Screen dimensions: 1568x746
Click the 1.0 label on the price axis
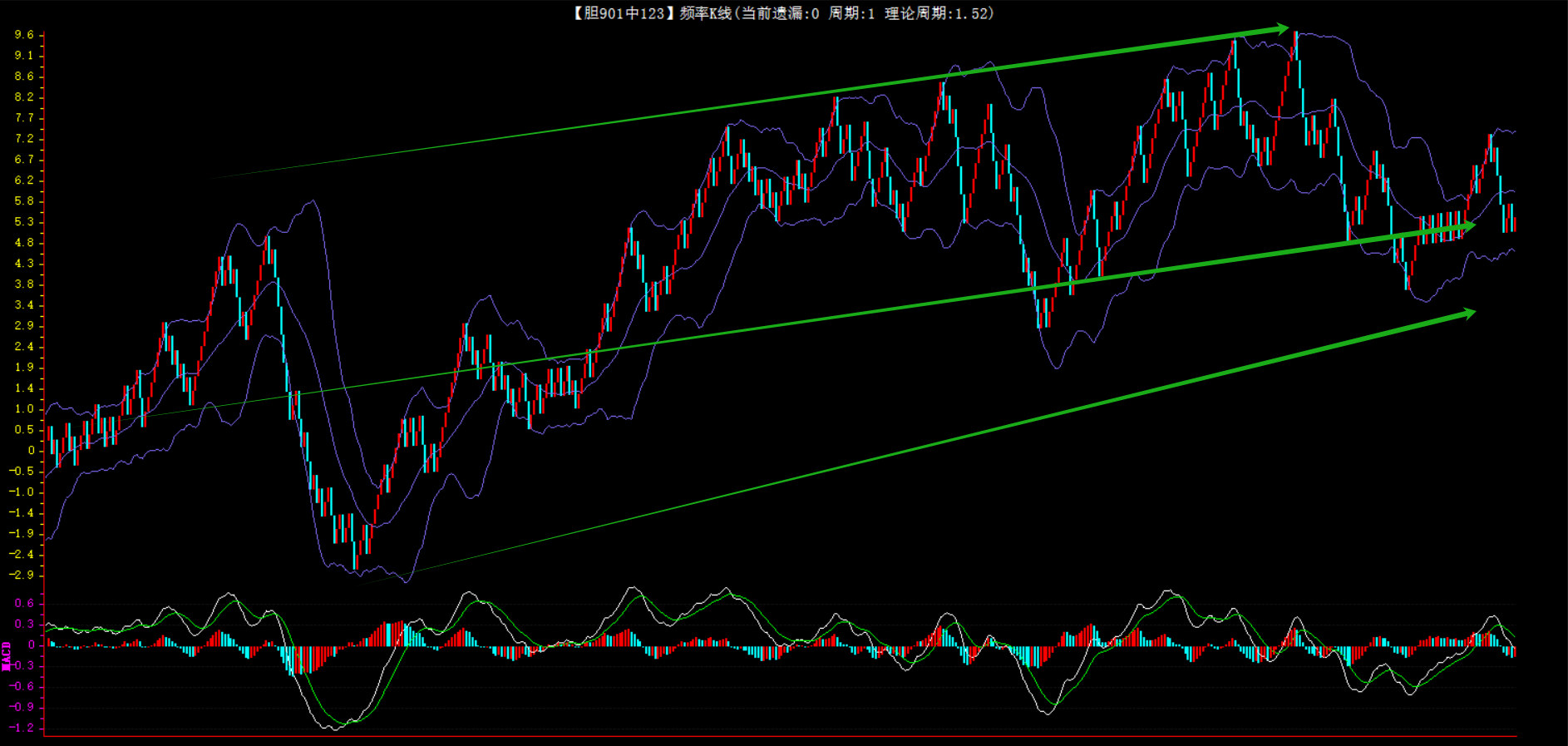(24, 409)
